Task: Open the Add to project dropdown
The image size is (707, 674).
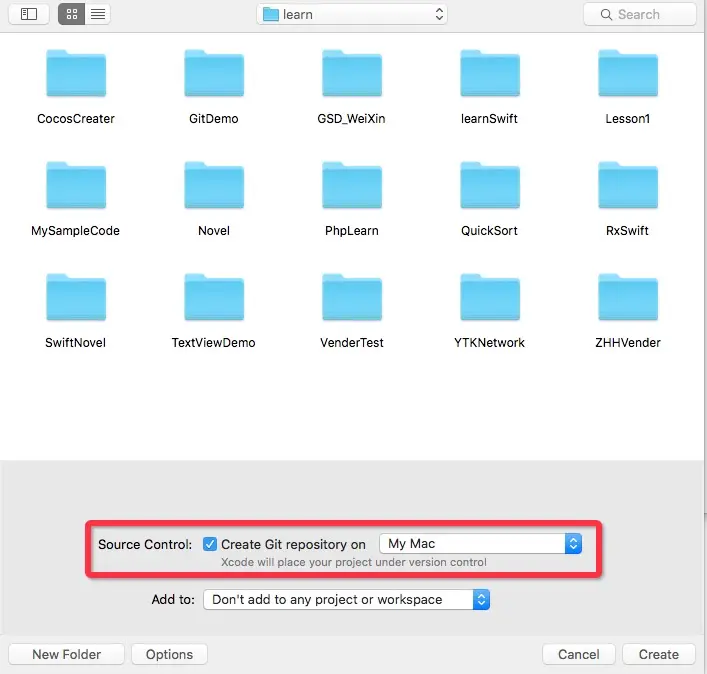Action: pyautogui.click(x=346, y=600)
